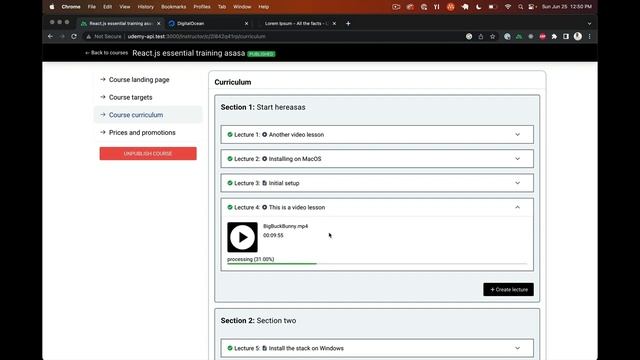Open Spotlight search in menu bar
Screen dimensions: 640x360
[x=520, y=7]
